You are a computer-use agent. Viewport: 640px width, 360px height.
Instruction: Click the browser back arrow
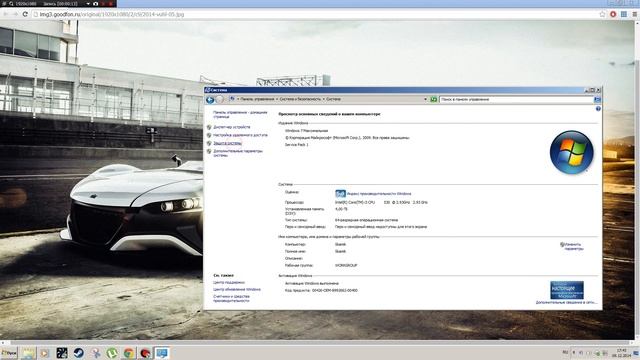pos(5,14)
